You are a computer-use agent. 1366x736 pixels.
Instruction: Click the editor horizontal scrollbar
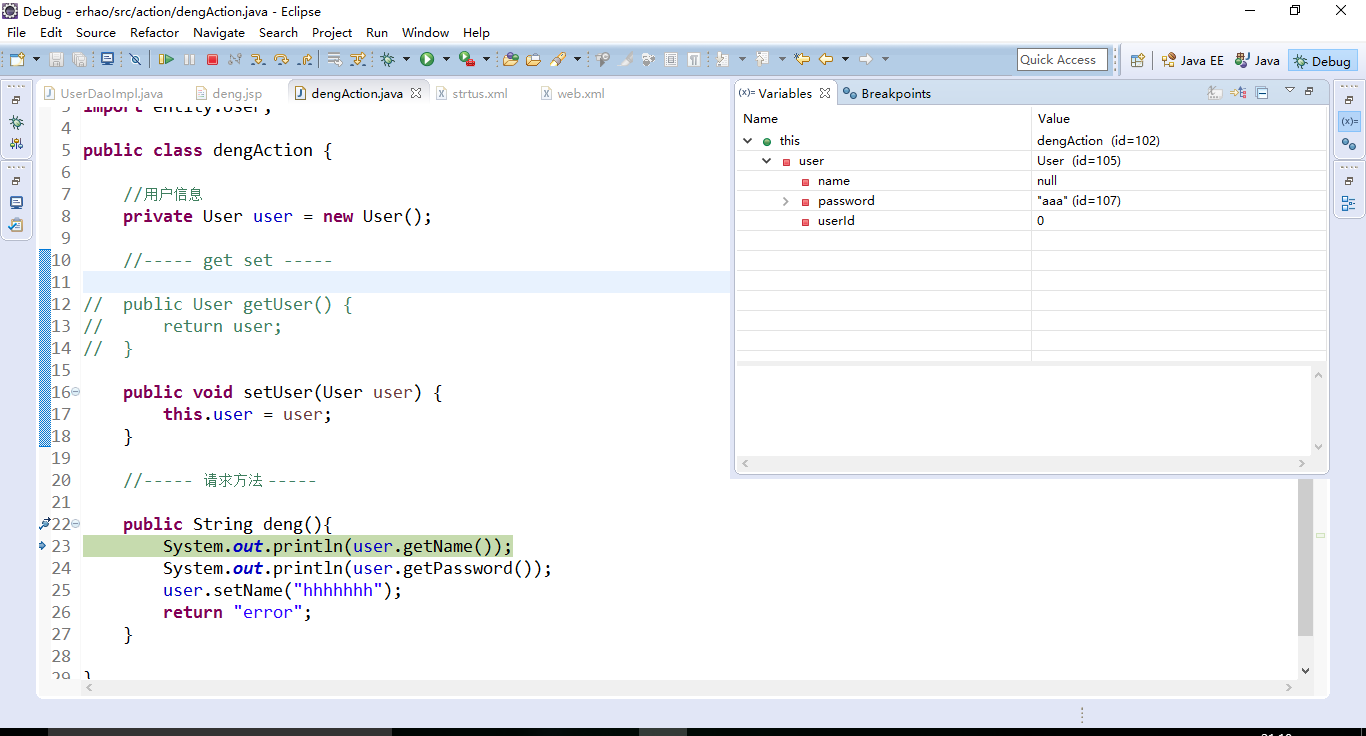690,688
